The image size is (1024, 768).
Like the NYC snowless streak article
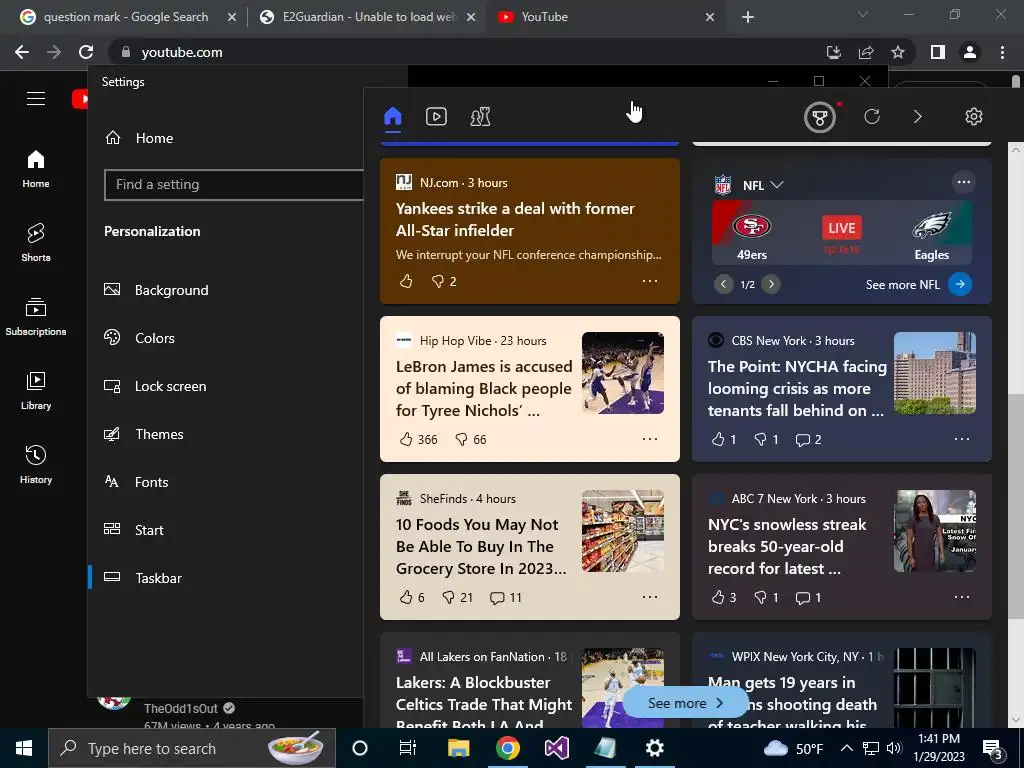(724, 598)
